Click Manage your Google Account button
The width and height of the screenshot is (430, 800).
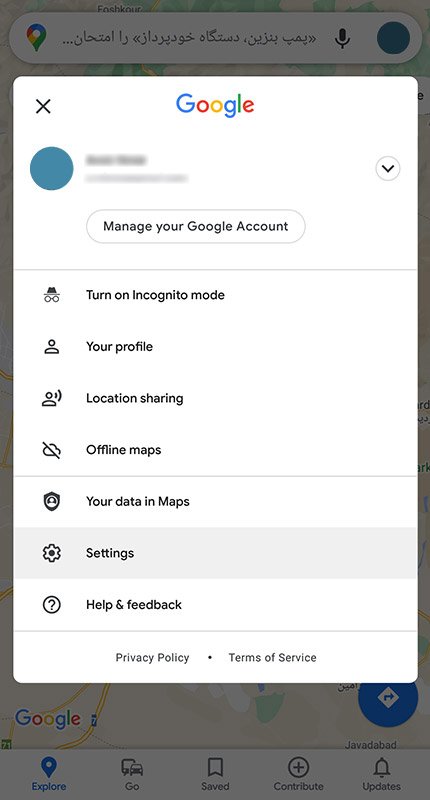(196, 226)
